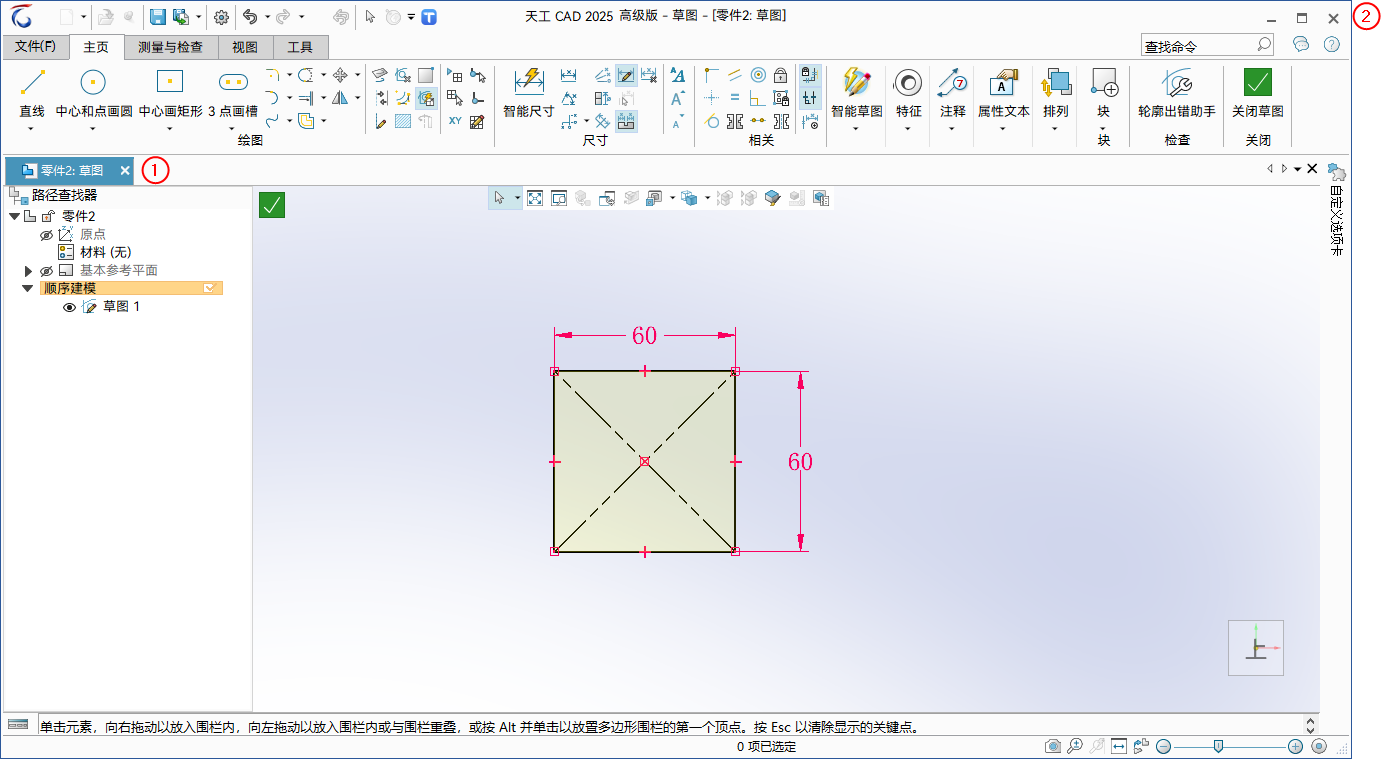Toggle the highlighted dimension axis option
Viewport: 1382px width, 759px height.
(626, 121)
